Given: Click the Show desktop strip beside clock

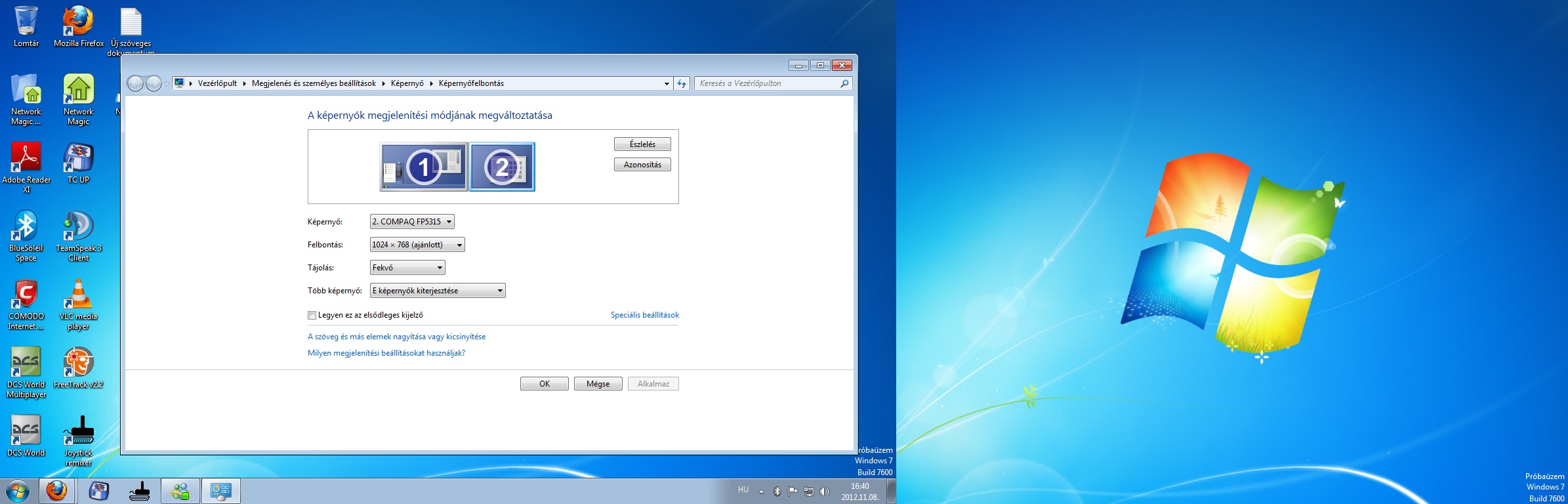Looking at the screenshot, I should (x=891, y=491).
